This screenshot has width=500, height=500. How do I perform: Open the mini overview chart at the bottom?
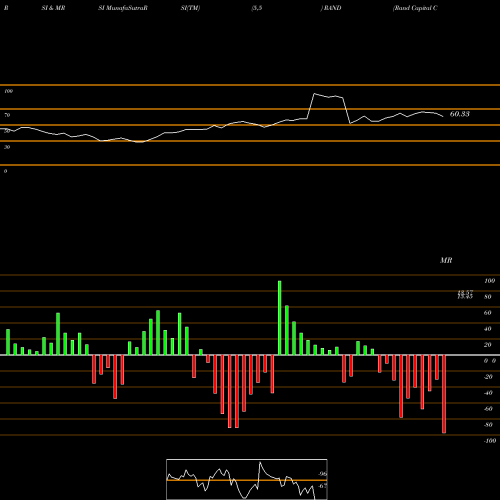click(x=247, y=479)
